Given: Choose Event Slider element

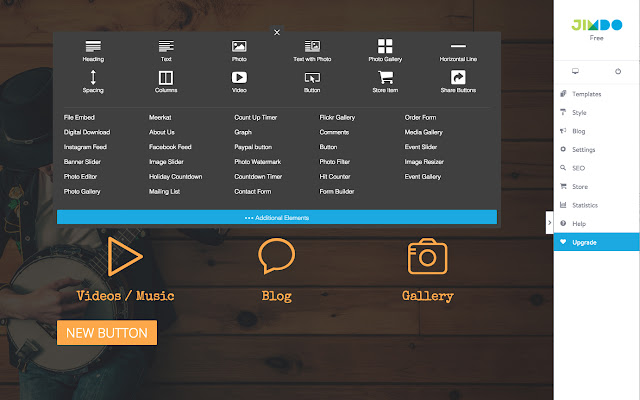Looking at the screenshot, I should [421, 147].
